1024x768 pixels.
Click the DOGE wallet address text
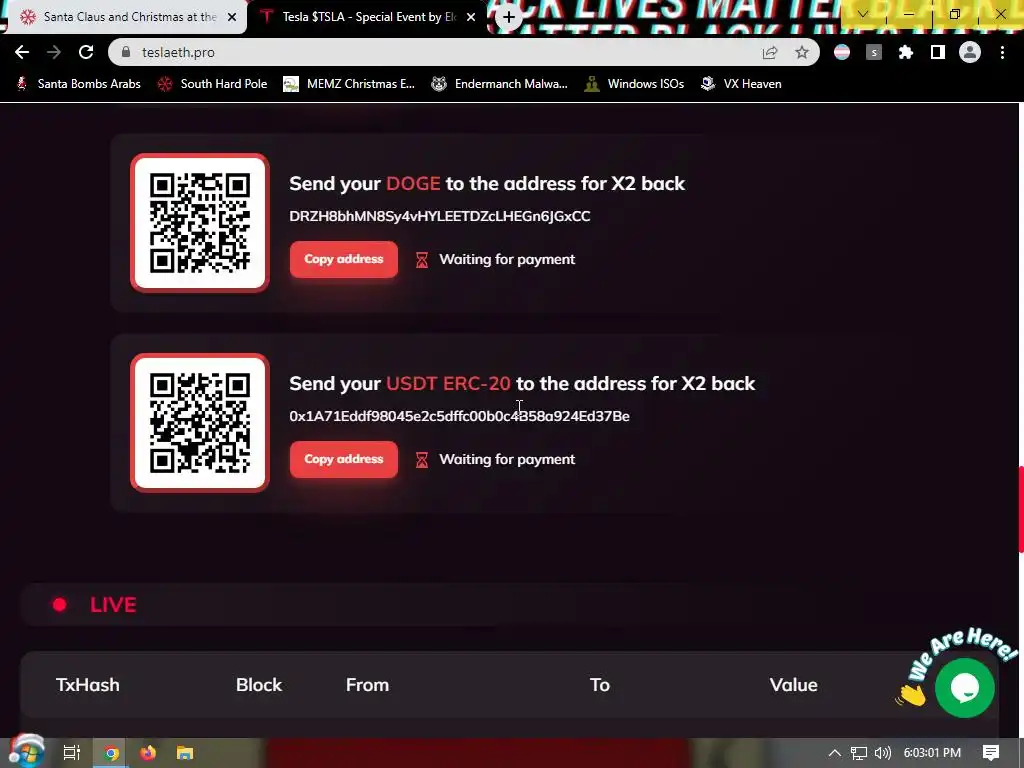440,216
